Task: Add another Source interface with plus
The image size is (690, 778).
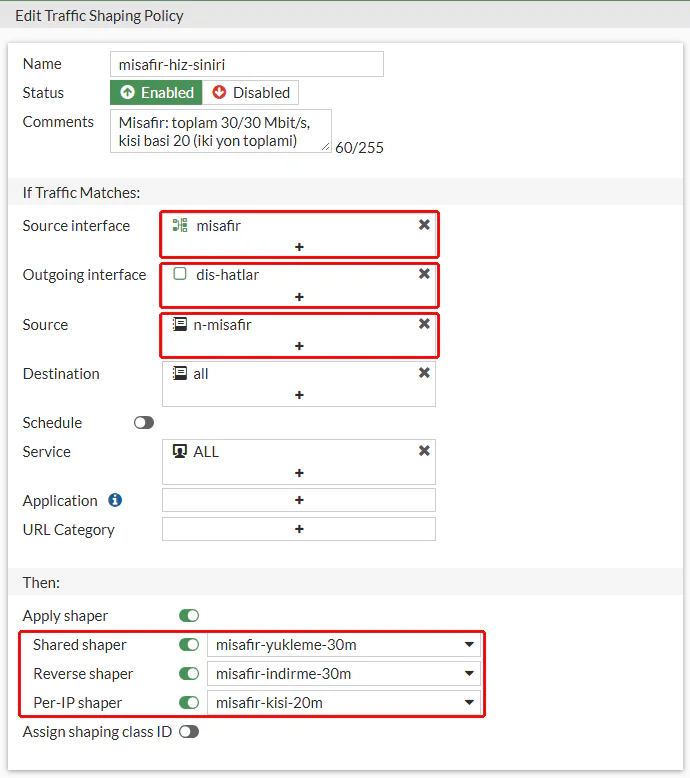Action: coord(299,247)
